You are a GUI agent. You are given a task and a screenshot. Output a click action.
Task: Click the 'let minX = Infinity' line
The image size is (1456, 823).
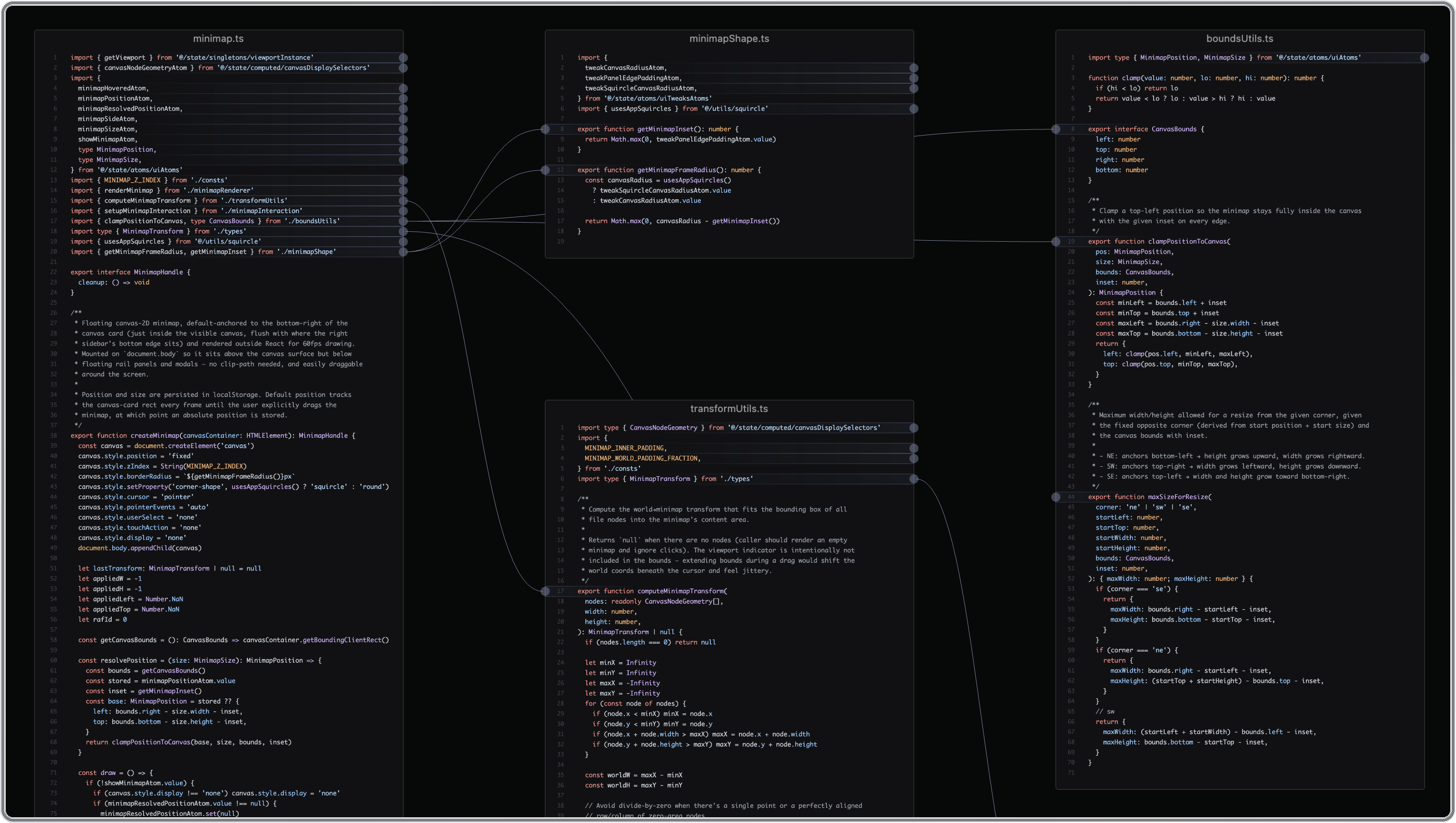[621, 662]
